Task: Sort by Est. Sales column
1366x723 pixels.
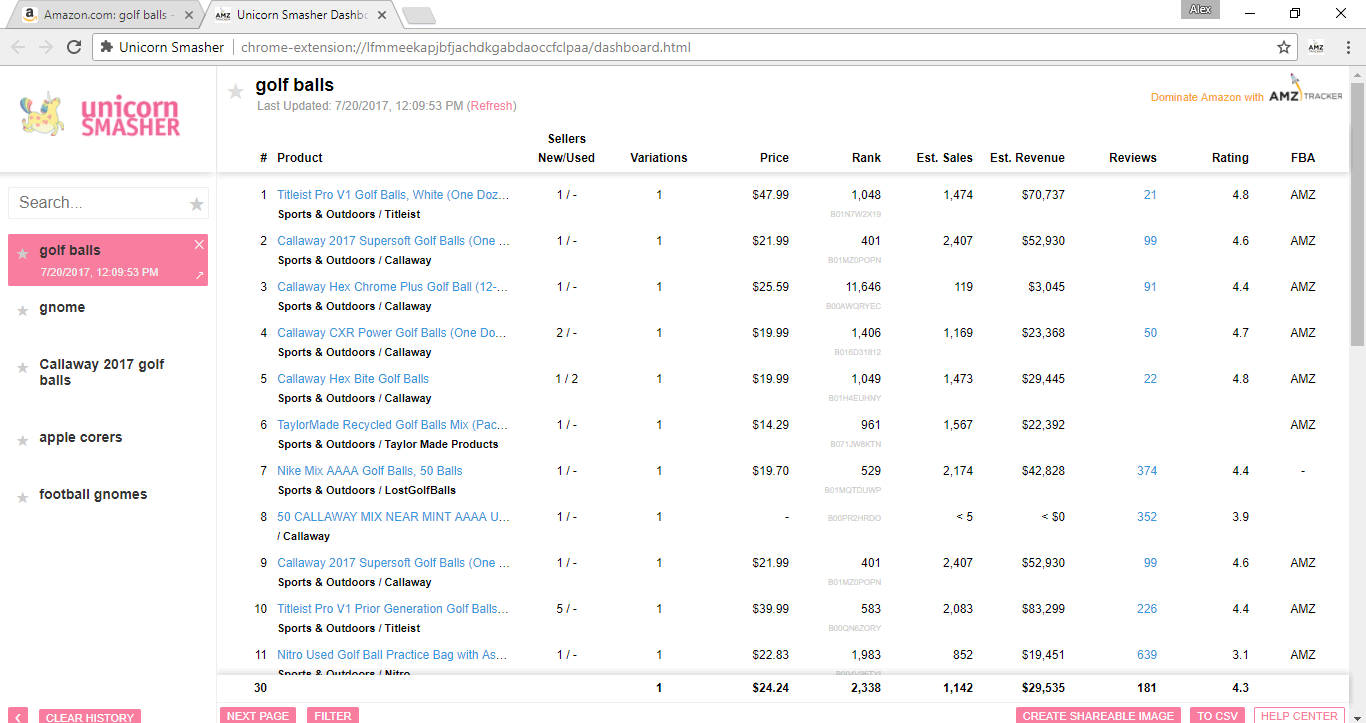Action: pos(944,158)
